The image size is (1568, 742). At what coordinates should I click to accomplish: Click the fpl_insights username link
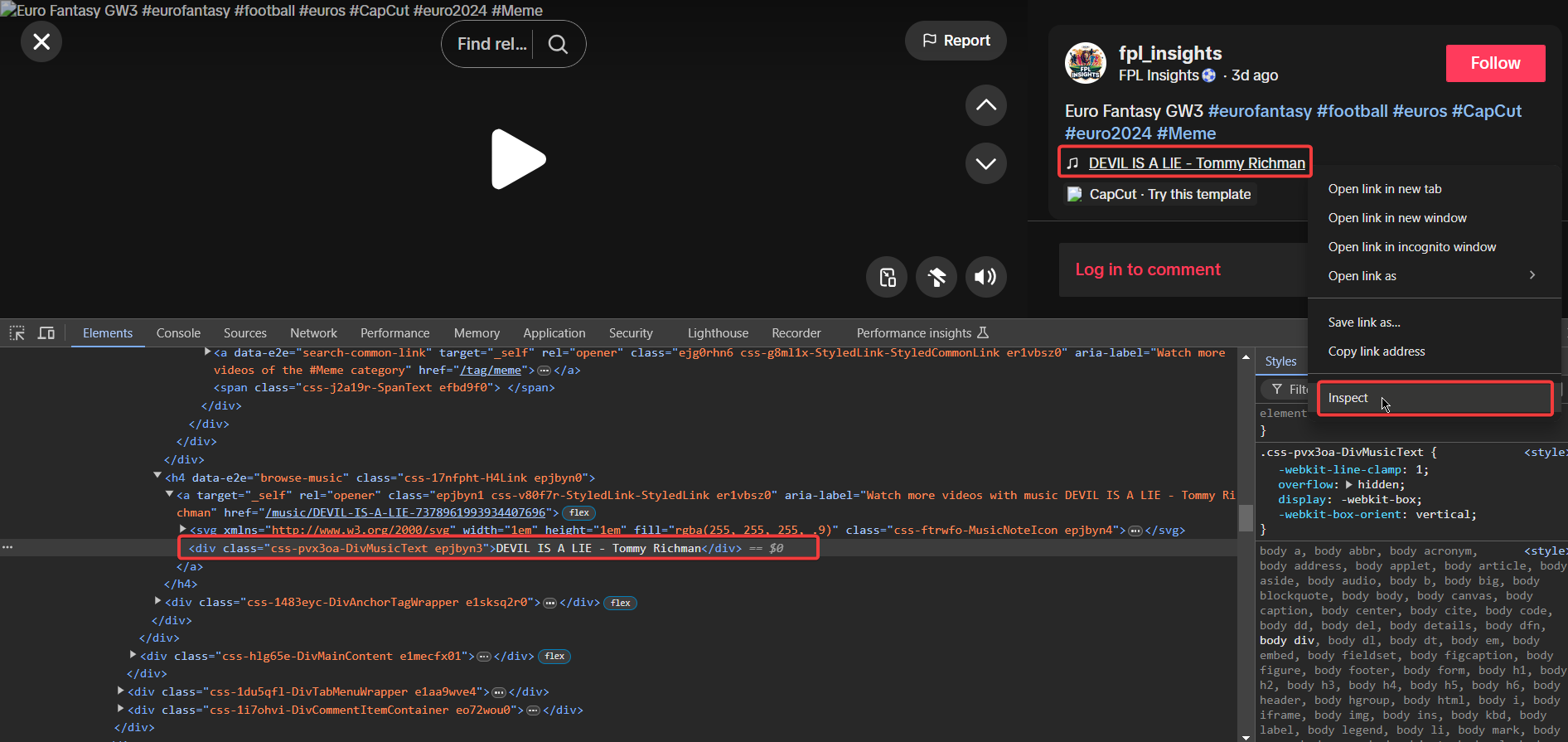click(x=1170, y=53)
